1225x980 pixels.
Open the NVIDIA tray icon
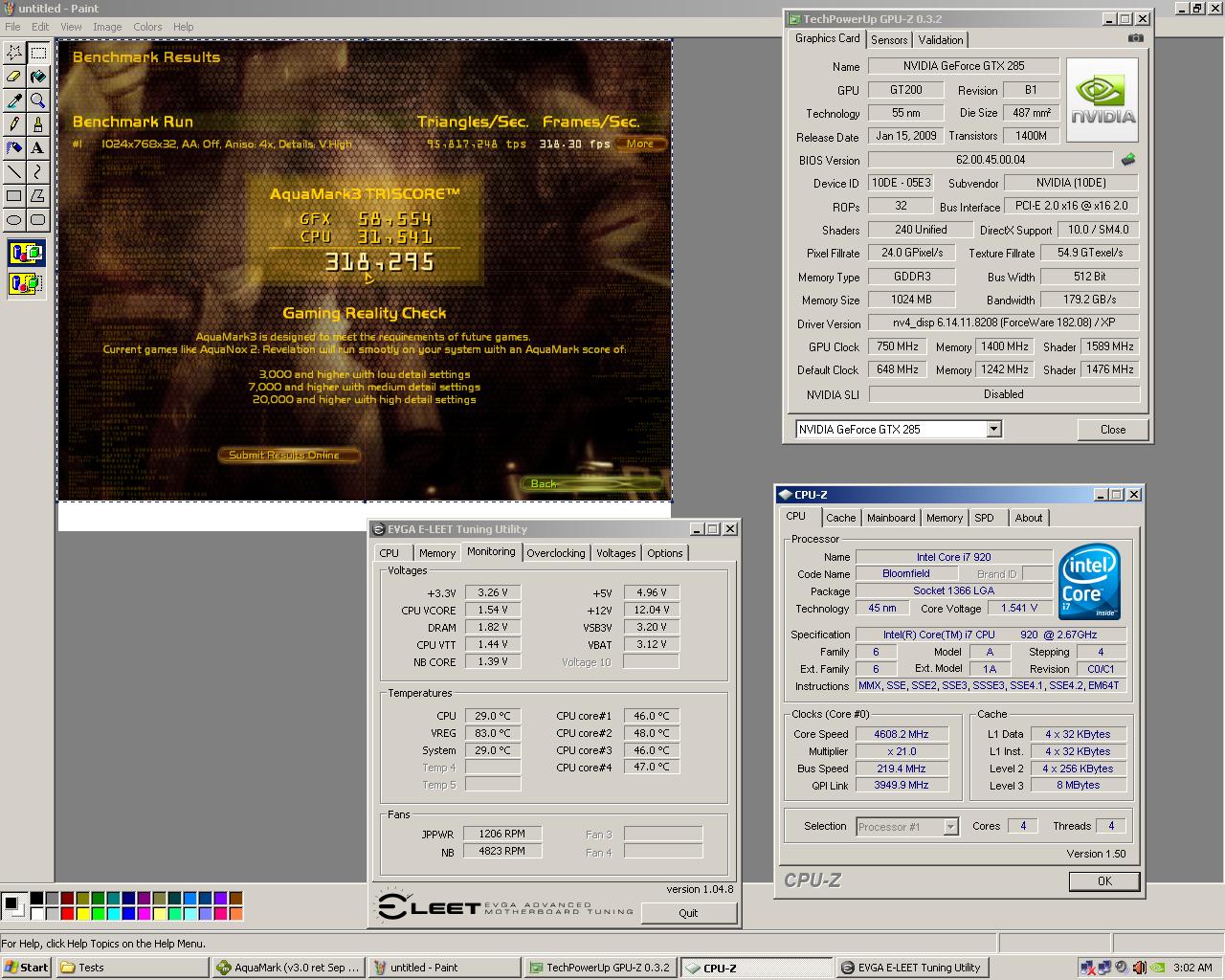[x=1156, y=968]
